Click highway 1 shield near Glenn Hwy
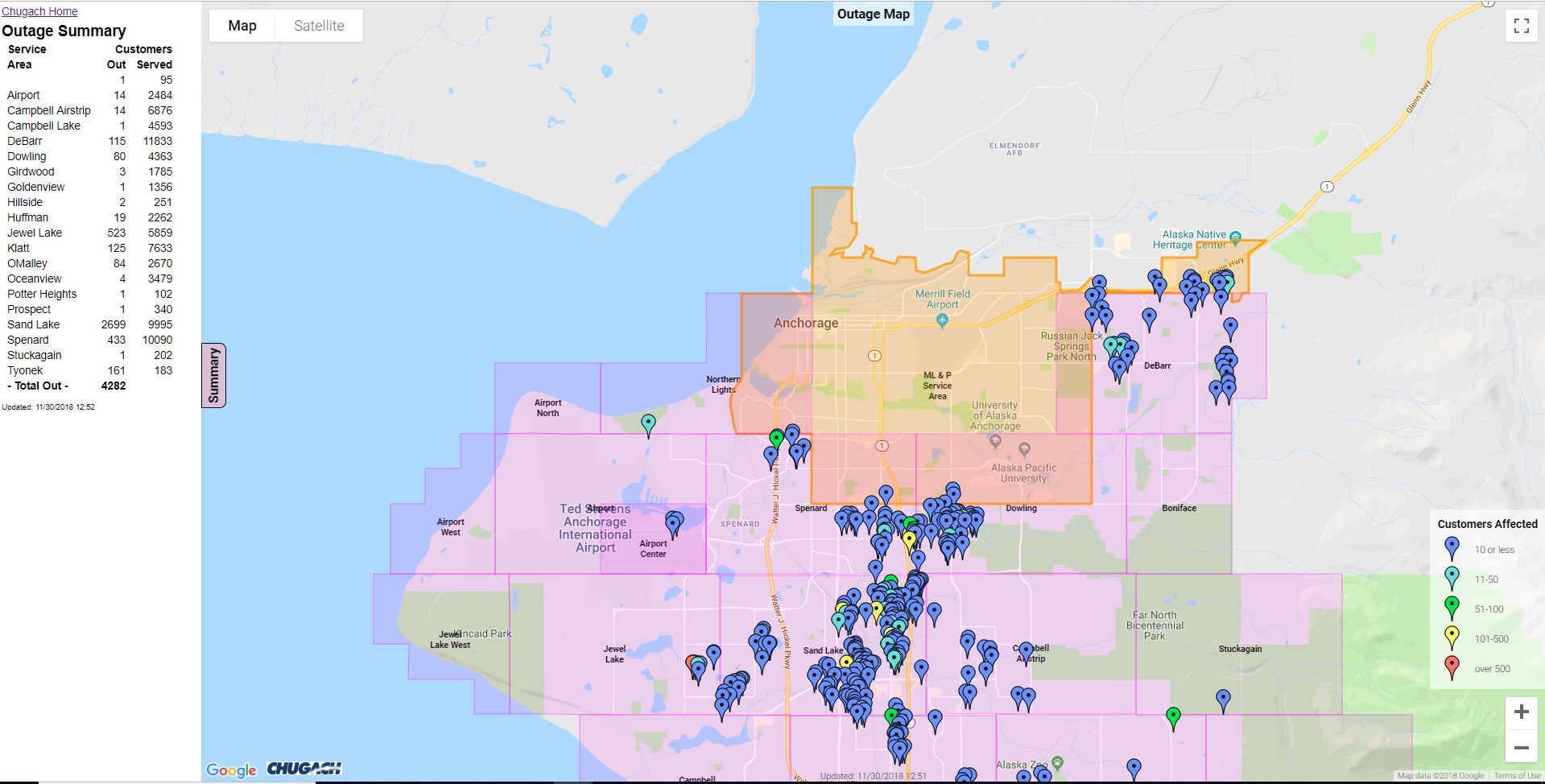This screenshot has width=1545, height=784. click(1327, 187)
